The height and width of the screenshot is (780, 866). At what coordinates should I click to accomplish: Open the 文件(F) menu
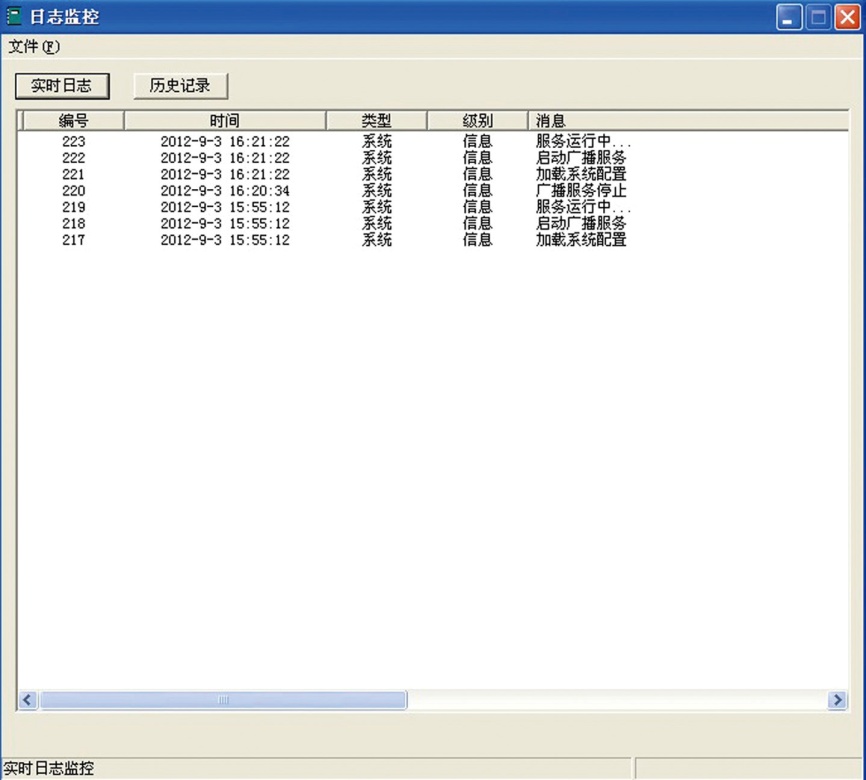34,47
